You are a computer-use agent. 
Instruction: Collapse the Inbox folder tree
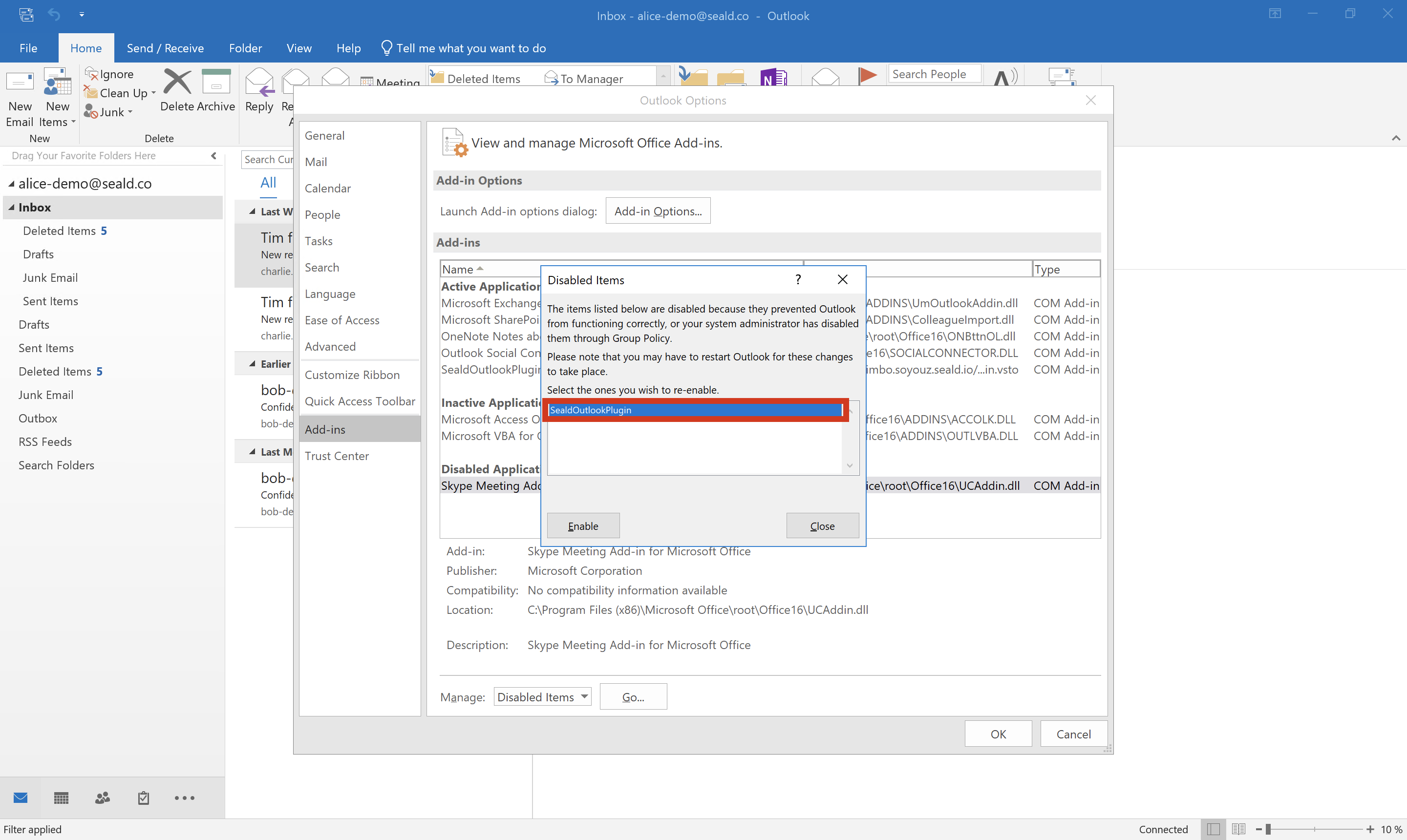click(x=11, y=207)
